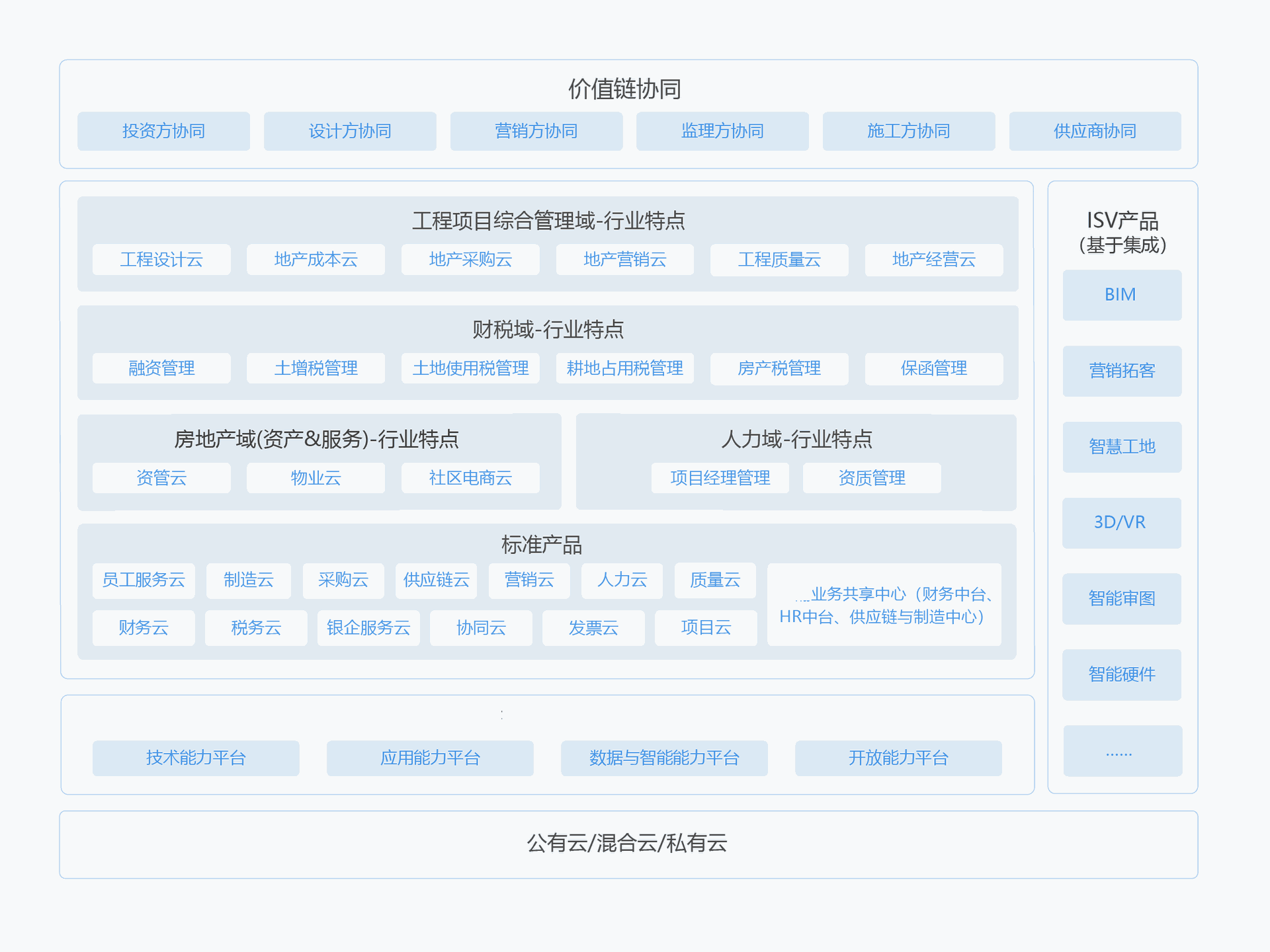Image resolution: width=1270 pixels, height=952 pixels.
Task: Select the 融资管理 item
Action: [x=161, y=368]
